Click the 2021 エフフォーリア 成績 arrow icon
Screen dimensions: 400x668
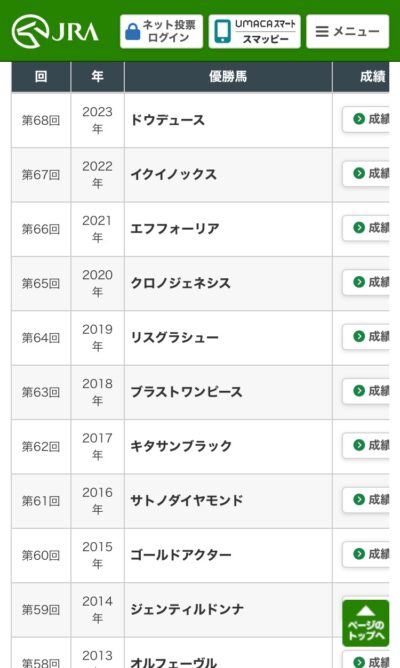pos(359,227)
